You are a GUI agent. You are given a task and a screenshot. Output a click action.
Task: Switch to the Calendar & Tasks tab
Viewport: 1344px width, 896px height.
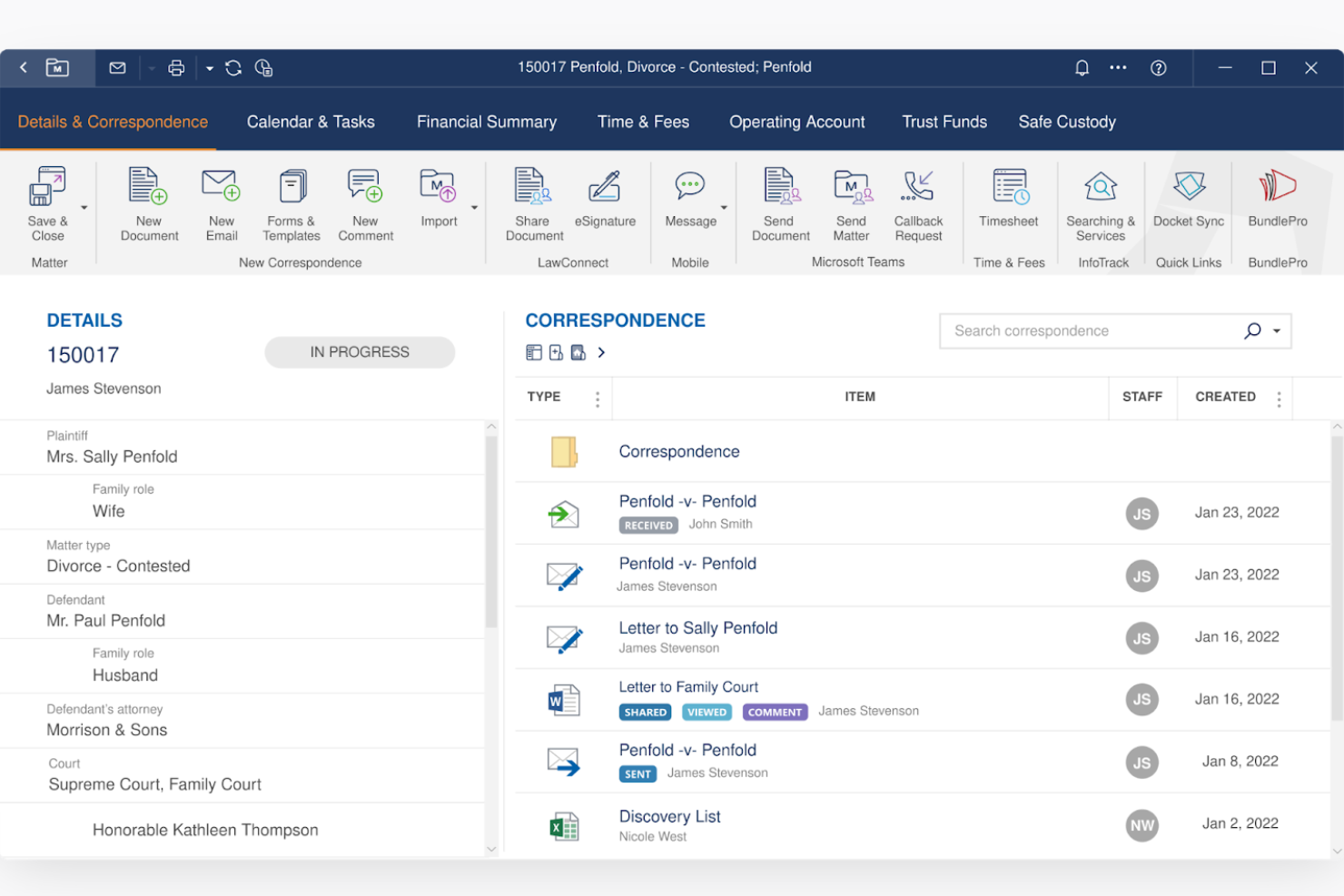click(311, 122)
